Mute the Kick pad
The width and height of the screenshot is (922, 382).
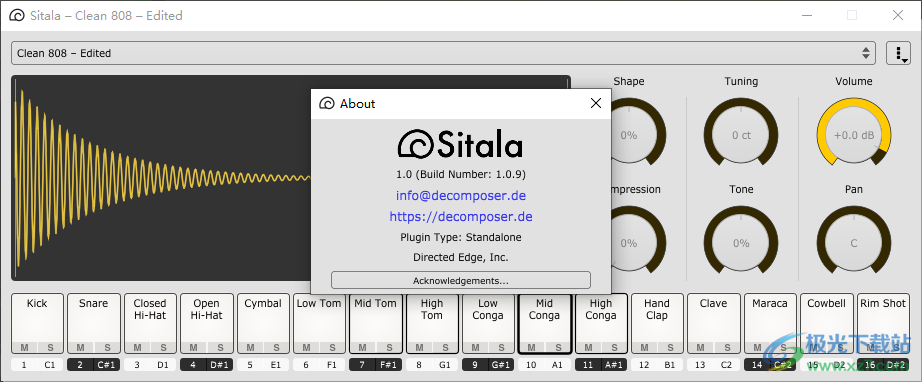tap(24, 347)
